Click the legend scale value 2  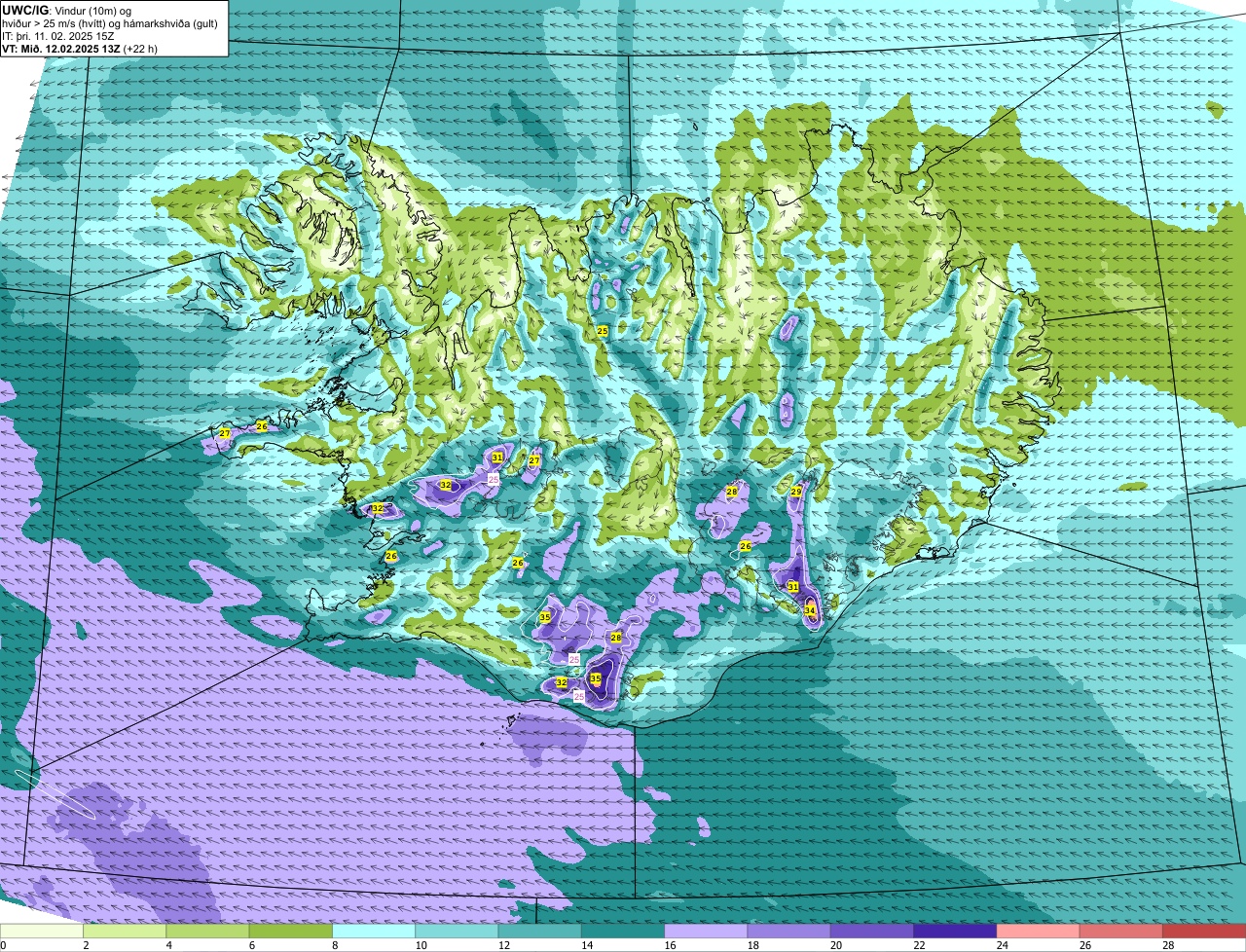tap(86, 945)
